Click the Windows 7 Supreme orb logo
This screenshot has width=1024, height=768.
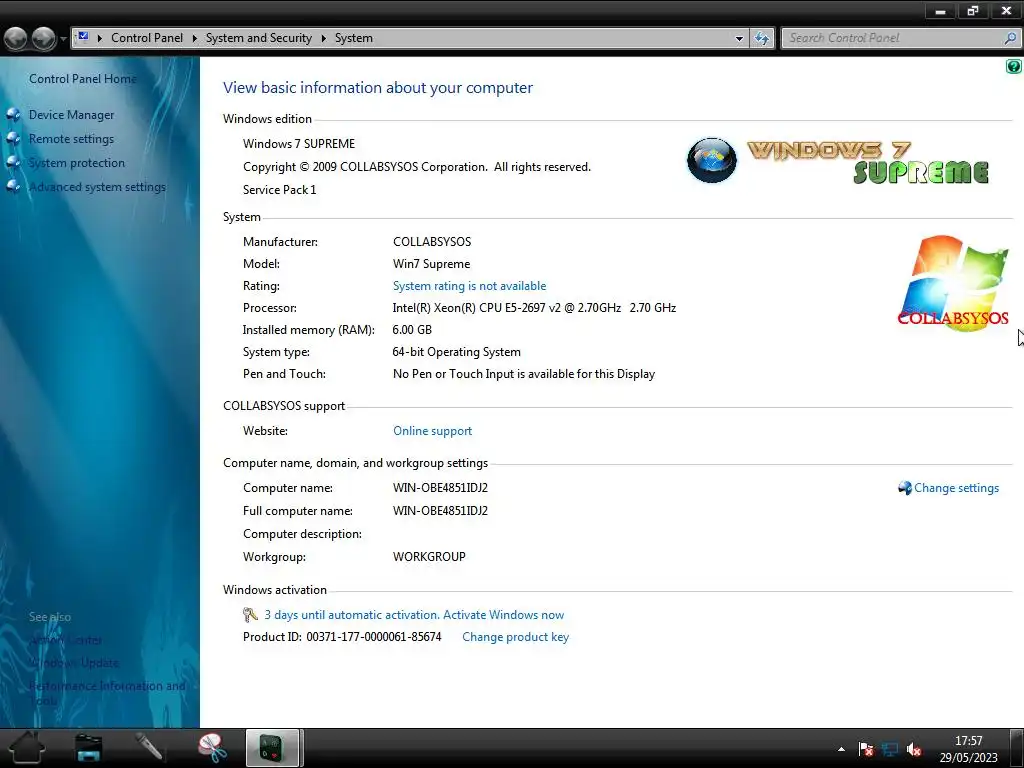(x=712, y=160)
